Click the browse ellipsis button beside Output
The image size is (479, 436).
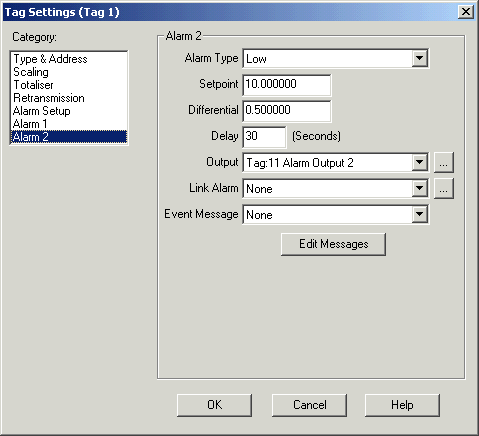pyautogui.click(x=443, y=163)
